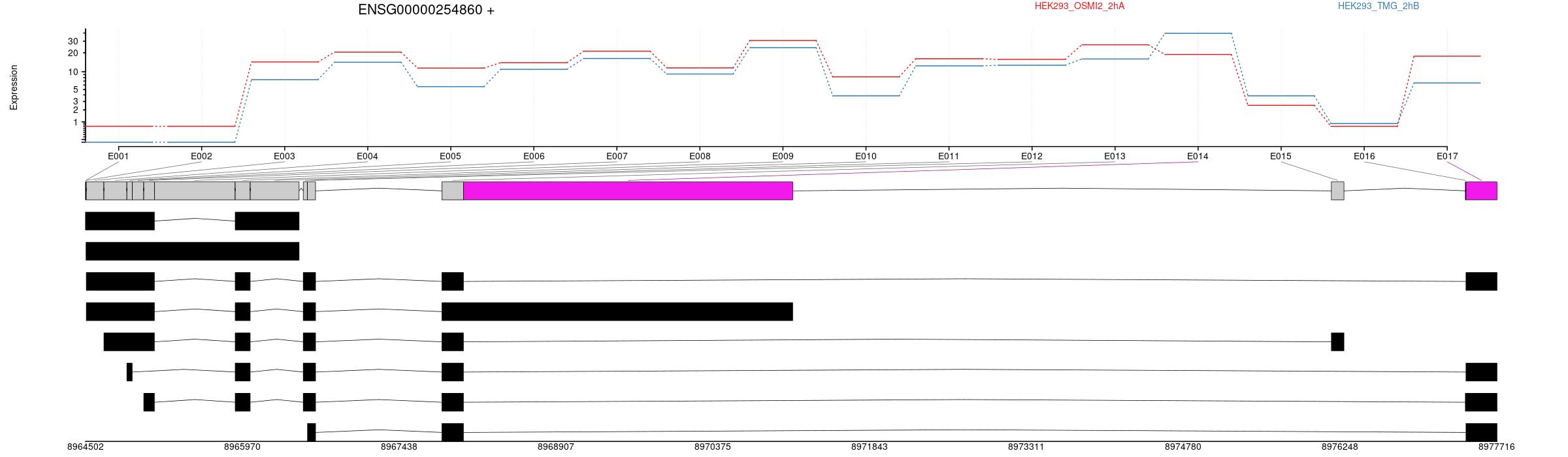Screen dimensions: 1568x457
Task: Select the HEK293_OSMI2_2hA legend label
Action: (1079, 6)
